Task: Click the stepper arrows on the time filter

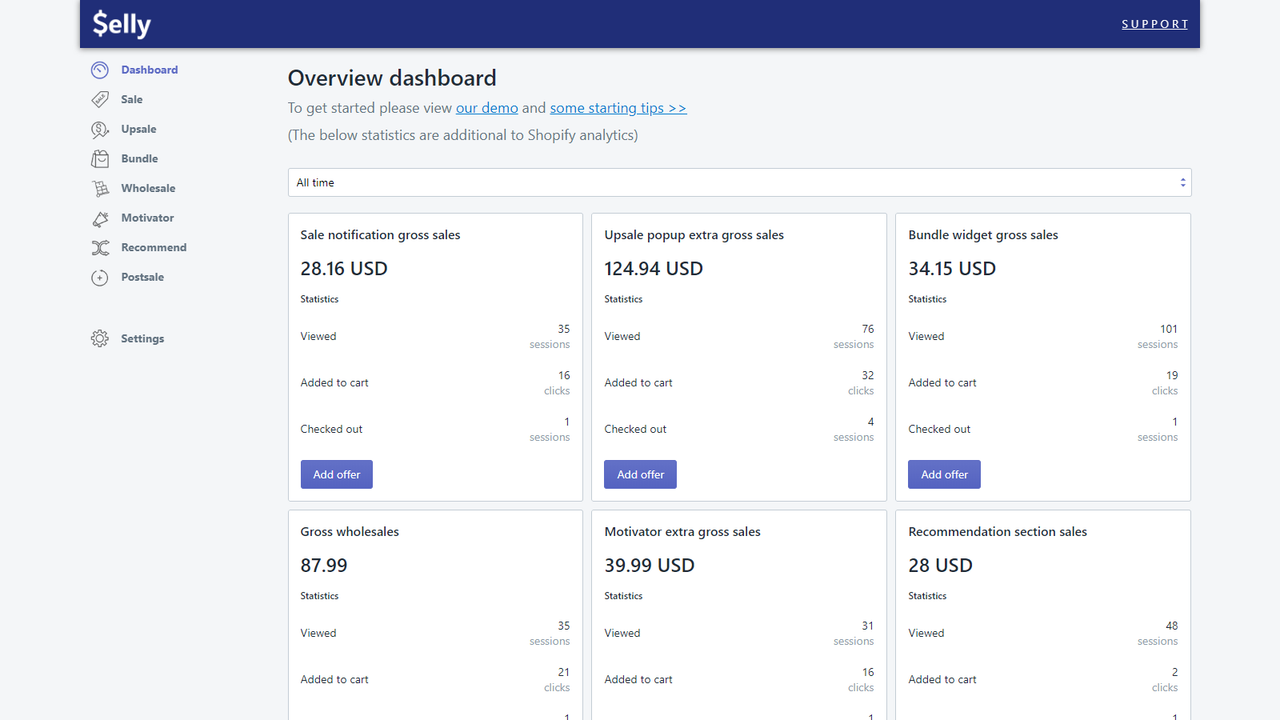Action: click(x=1182, y=182)
